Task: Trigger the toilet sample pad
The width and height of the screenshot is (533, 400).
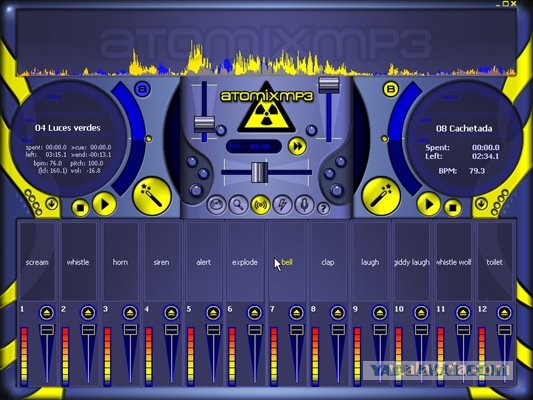Action: (x=495, y=261)
